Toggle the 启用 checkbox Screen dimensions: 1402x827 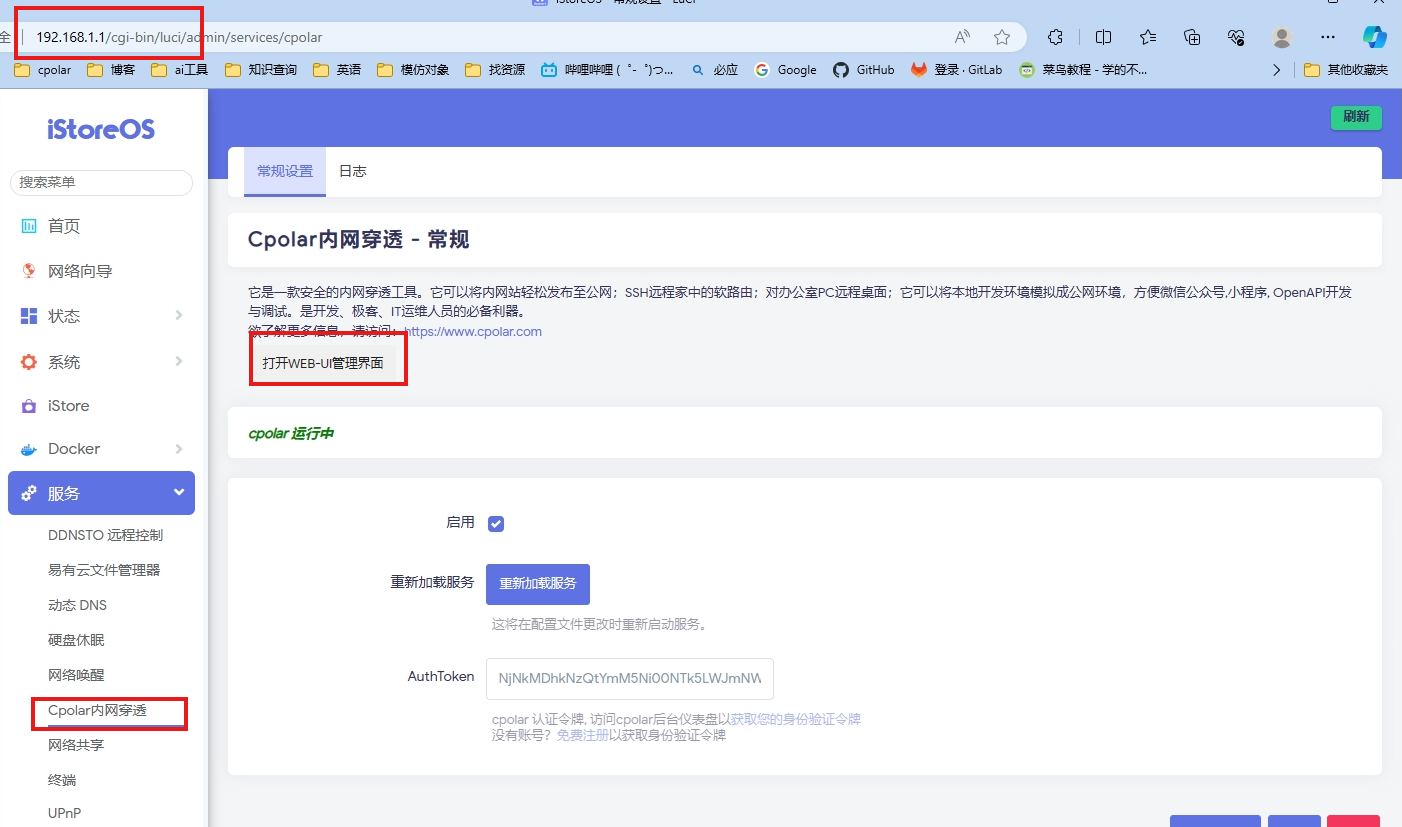(x=496, y=523)
